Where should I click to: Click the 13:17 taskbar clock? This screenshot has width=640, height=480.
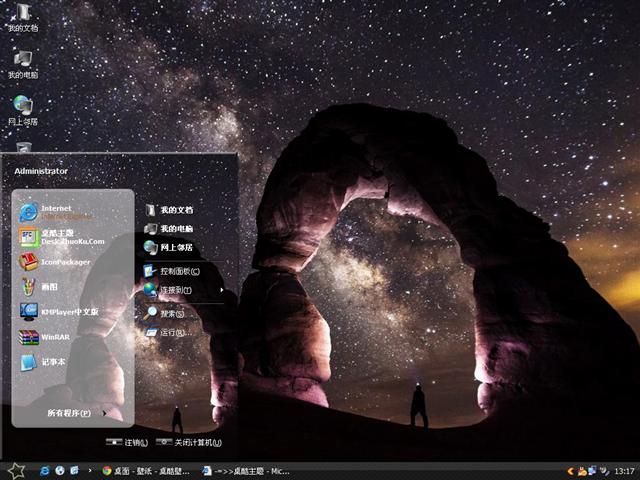point(624,471)
